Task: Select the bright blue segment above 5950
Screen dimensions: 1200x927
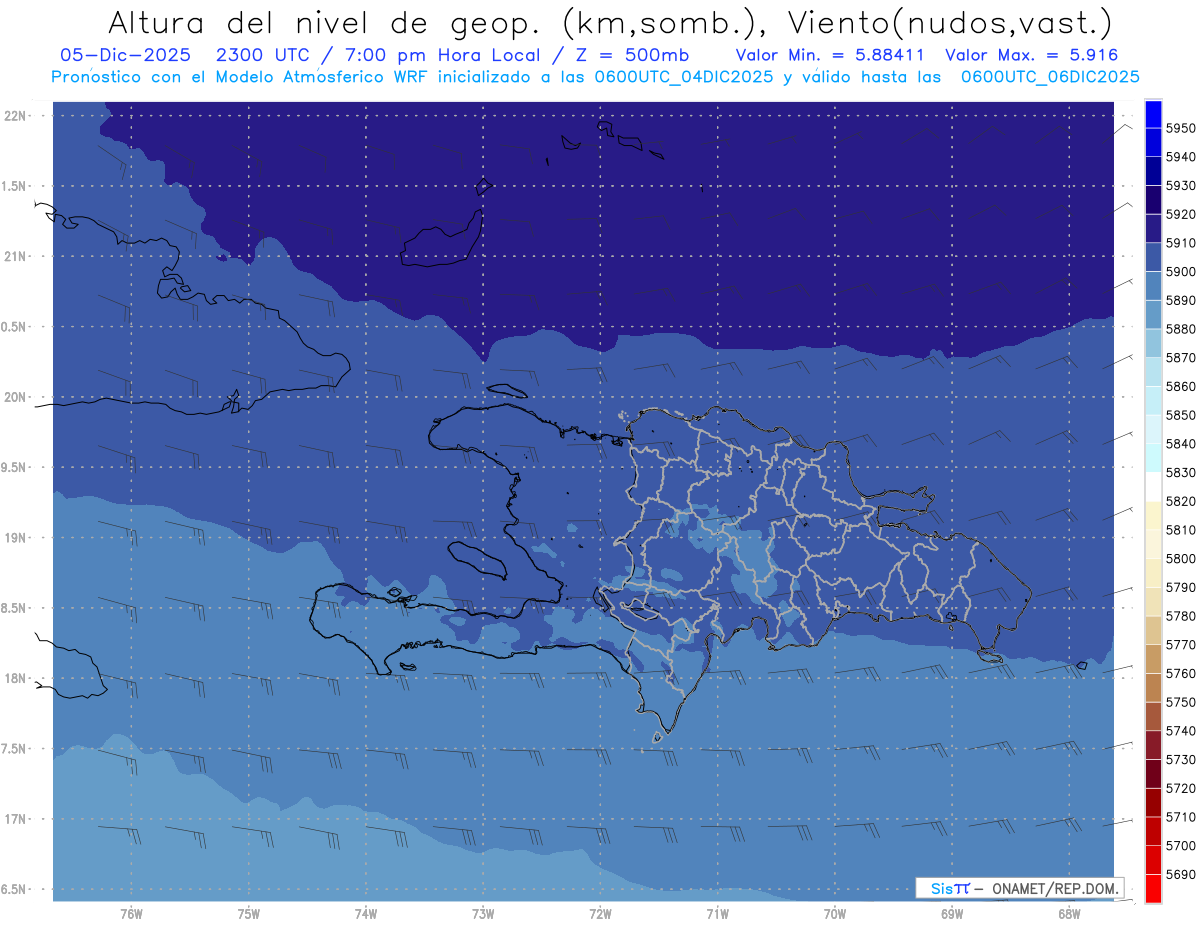Action: coord(1153,113)
